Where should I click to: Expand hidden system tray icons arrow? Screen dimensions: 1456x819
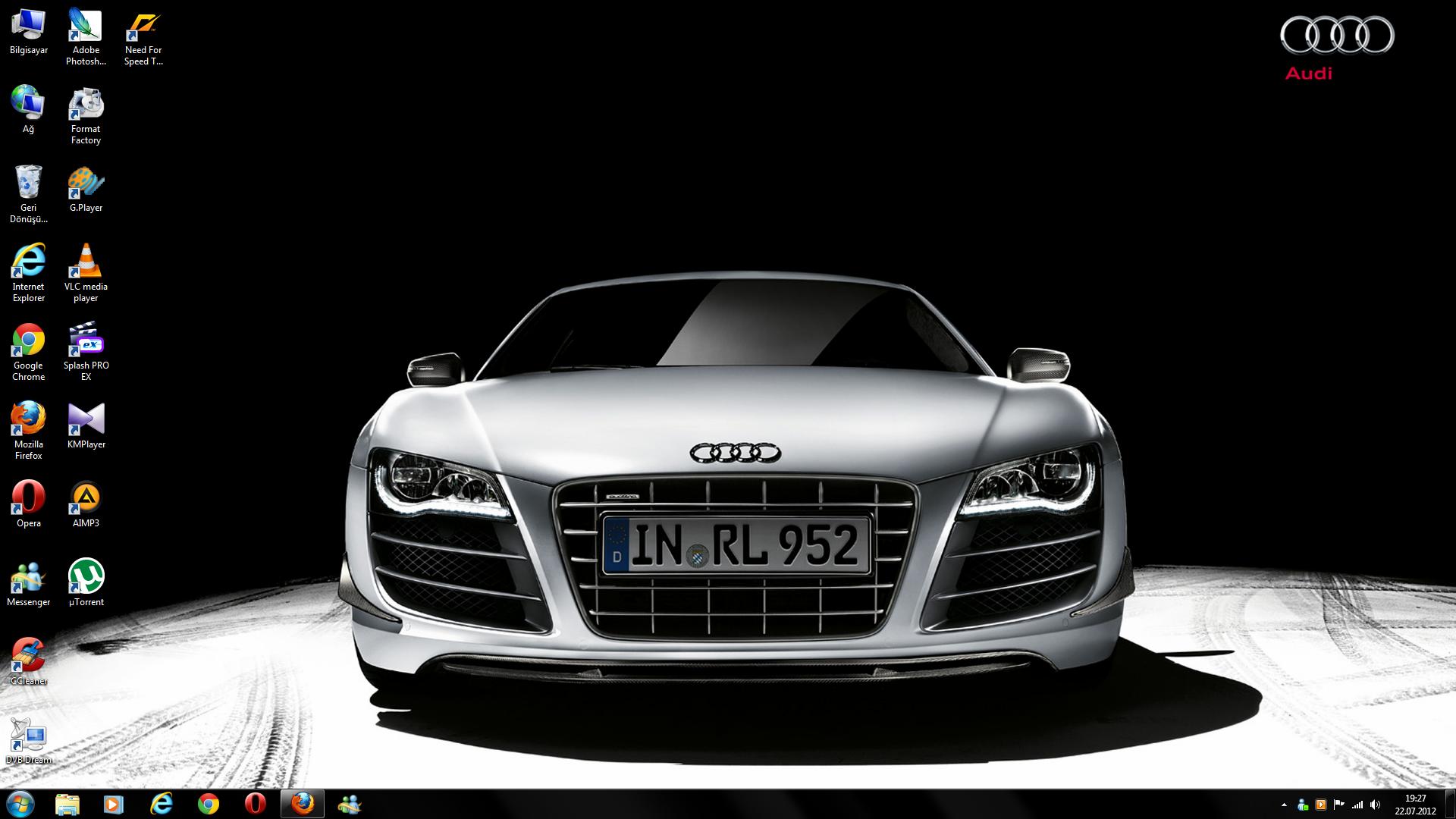point(1284,805)
